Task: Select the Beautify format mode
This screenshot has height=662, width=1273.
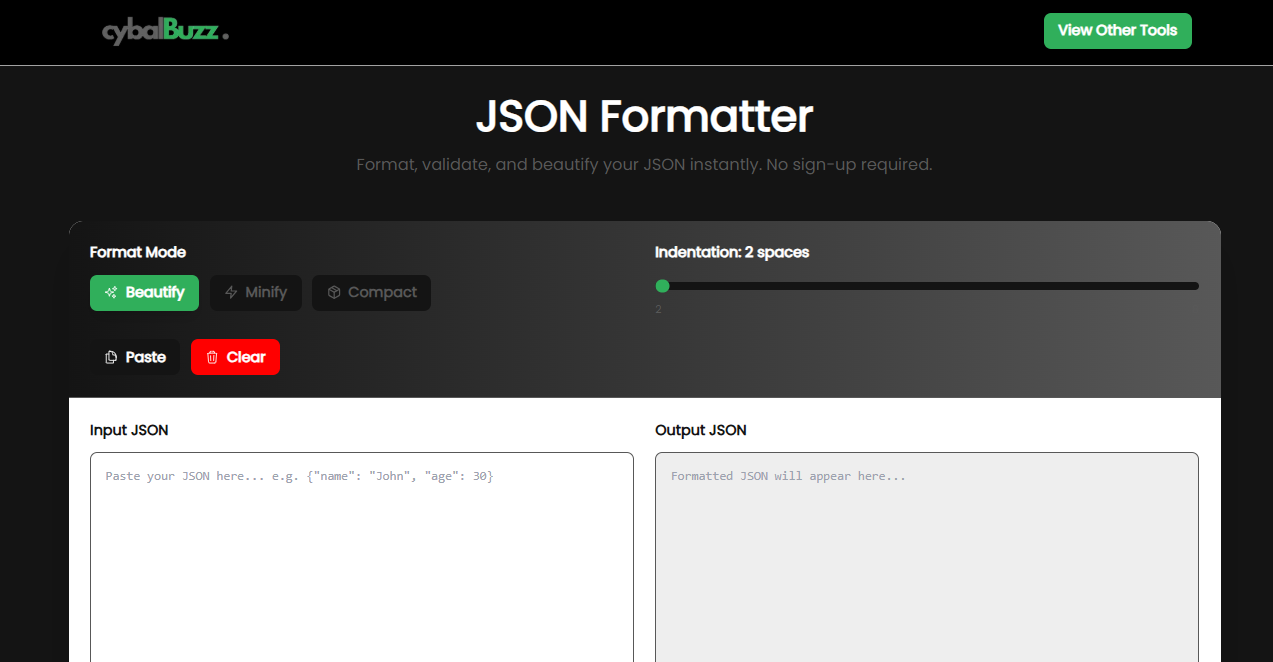Action: coord(144,292)
